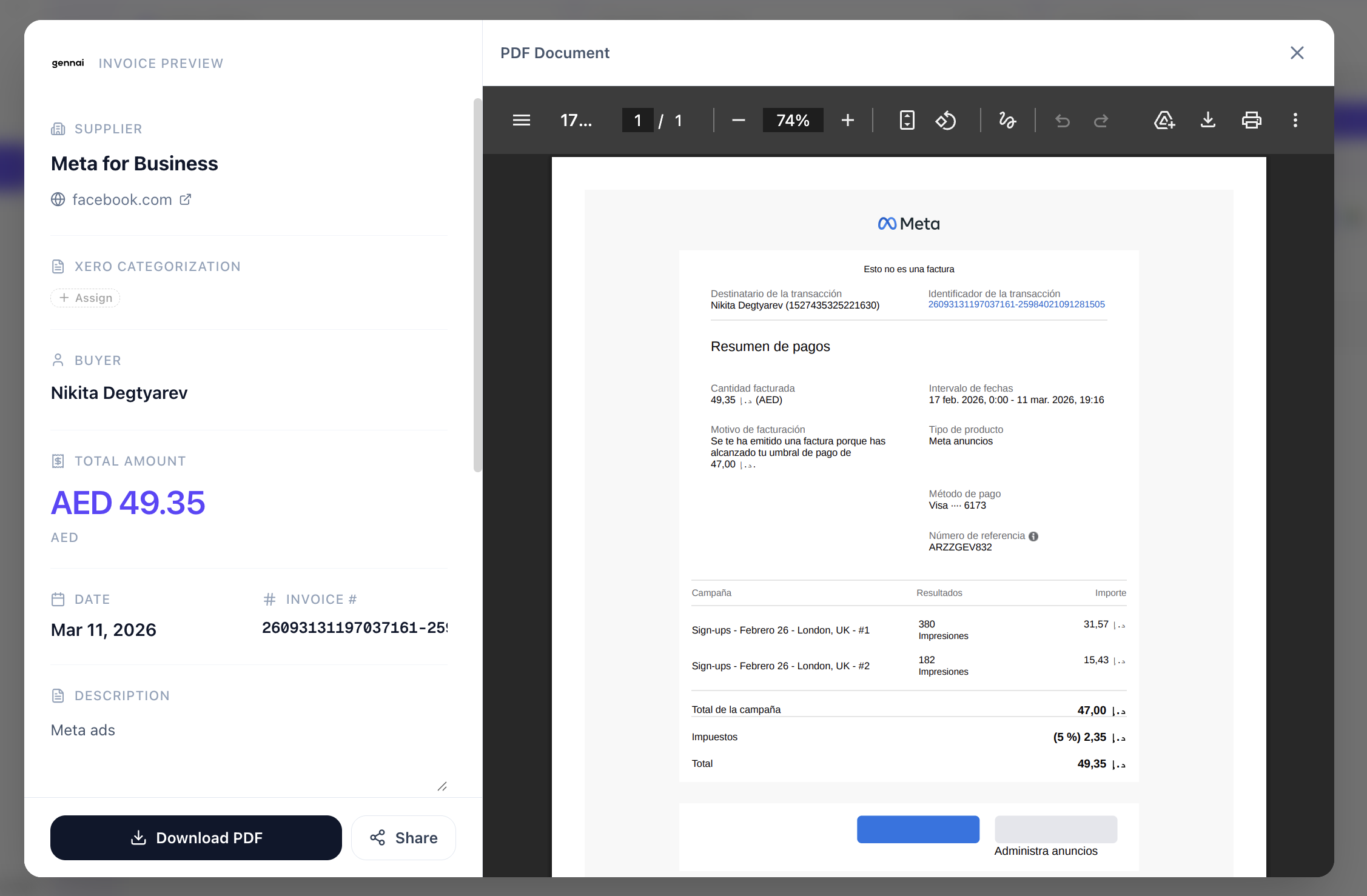
Task: Close the invoice preview dialog
Action: [1297, 53]
